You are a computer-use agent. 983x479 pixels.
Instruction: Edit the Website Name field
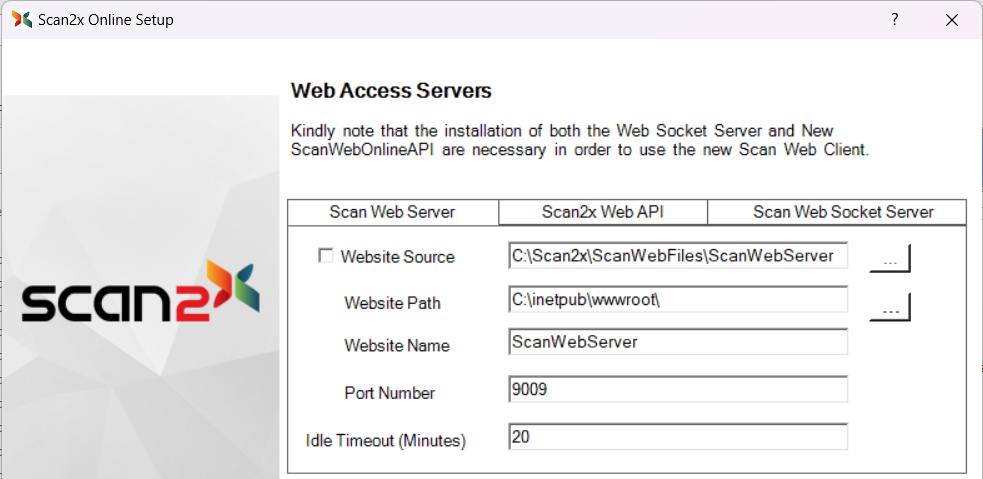(678, 342)
